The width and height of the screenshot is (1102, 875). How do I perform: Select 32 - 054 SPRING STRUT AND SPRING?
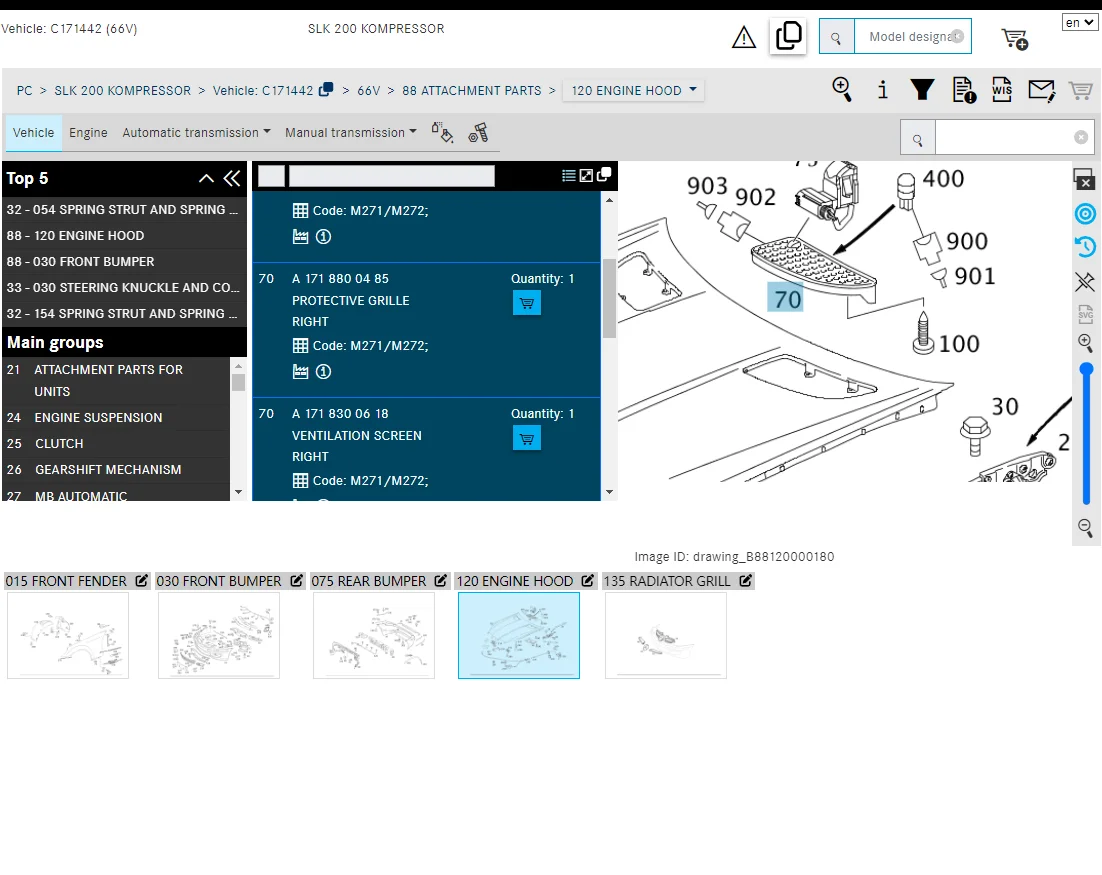(124, 209)
